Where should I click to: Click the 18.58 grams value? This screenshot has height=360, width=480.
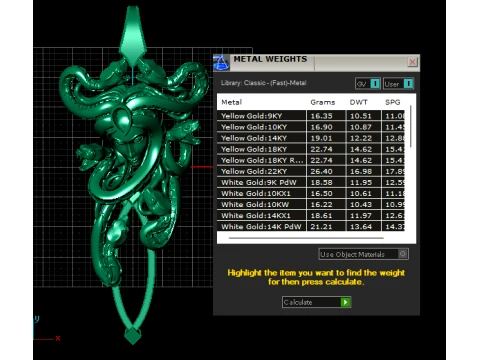pyautogui.click(x=321, y=182)
